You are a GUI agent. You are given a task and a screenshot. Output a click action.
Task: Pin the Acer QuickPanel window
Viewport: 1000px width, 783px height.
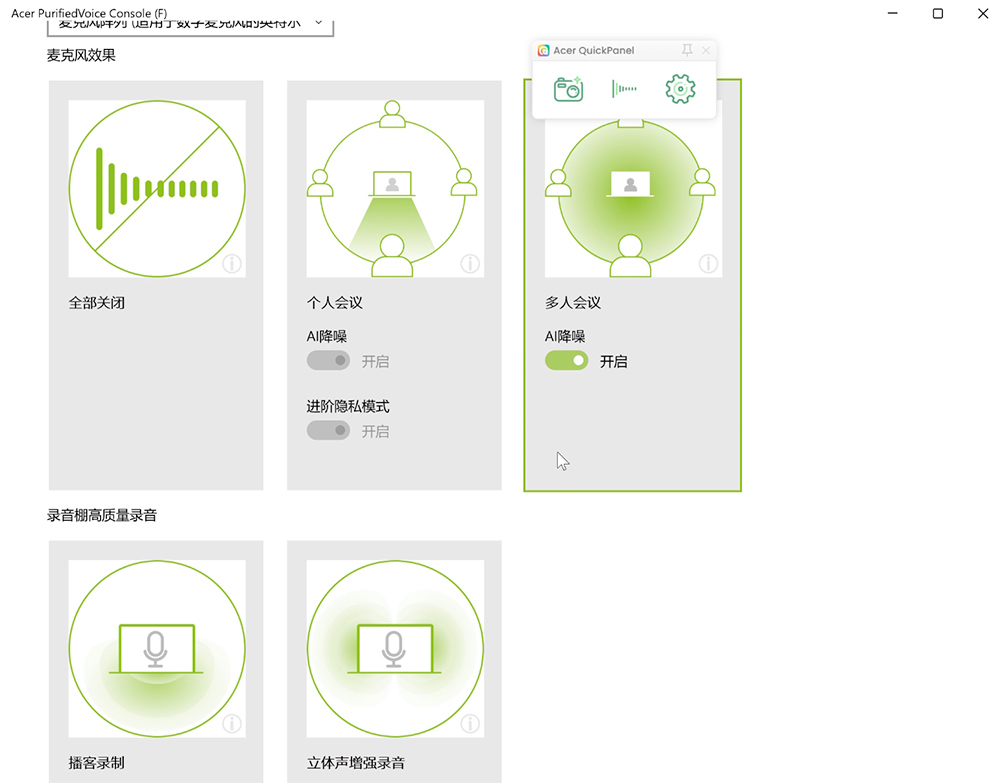point(687,50)
